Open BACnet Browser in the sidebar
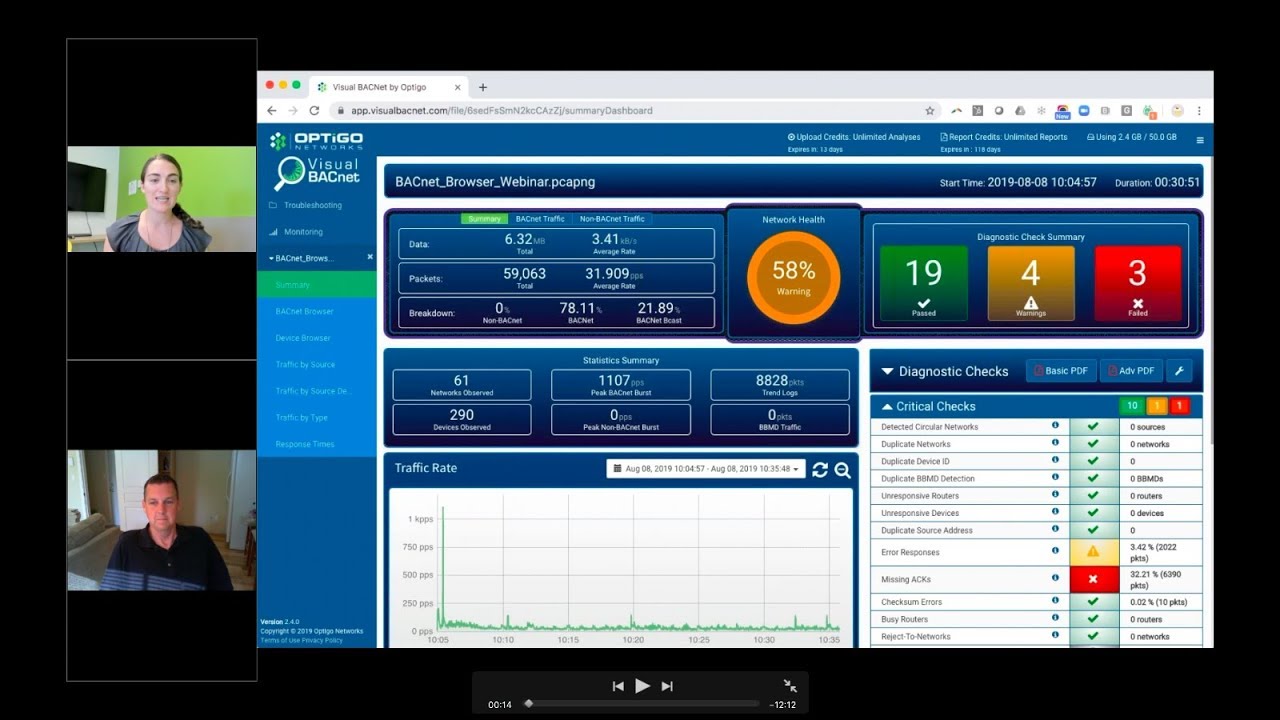 point(305,312)
